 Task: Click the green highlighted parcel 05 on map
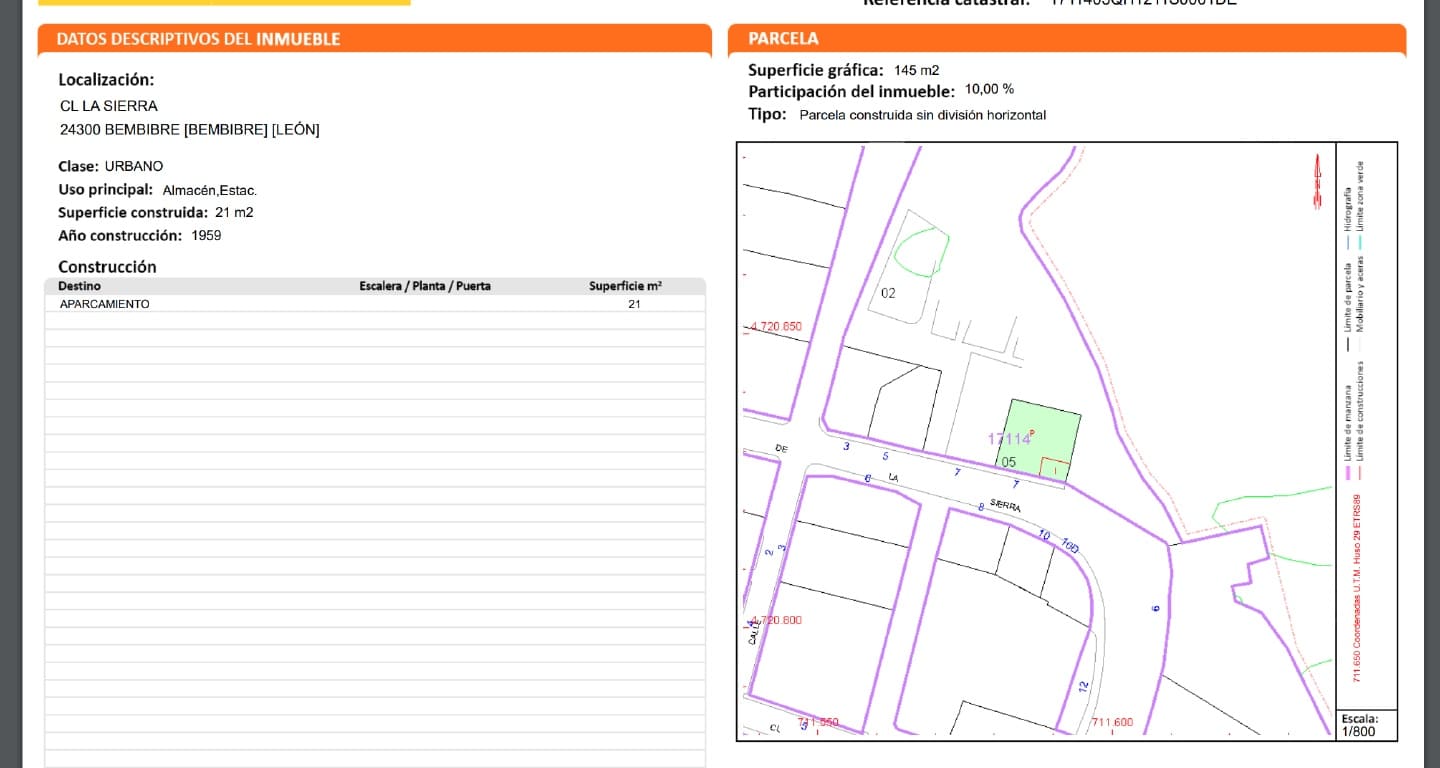pos(1040,435)
